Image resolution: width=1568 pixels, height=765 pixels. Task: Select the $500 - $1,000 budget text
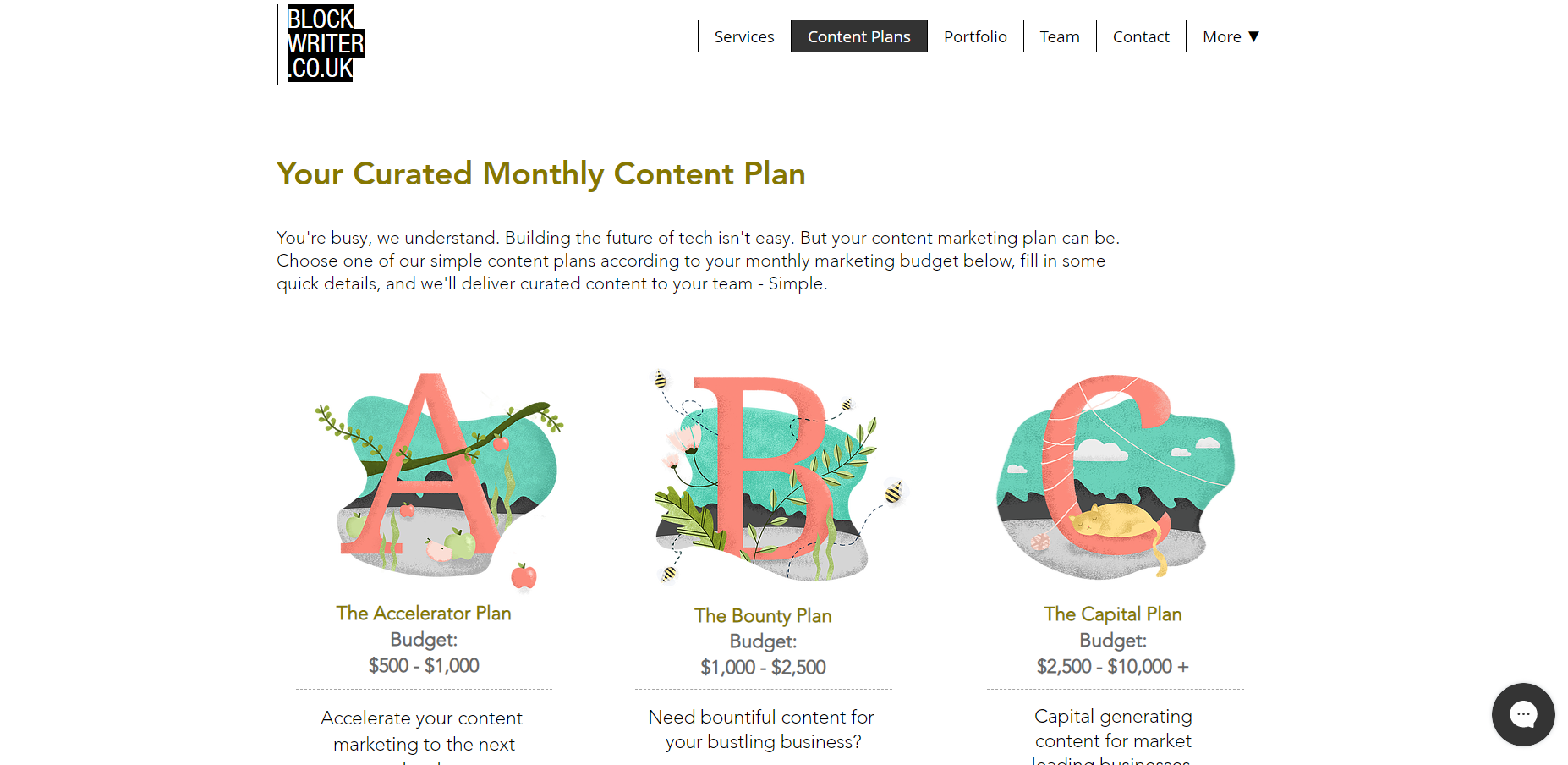tap(423, 665)
